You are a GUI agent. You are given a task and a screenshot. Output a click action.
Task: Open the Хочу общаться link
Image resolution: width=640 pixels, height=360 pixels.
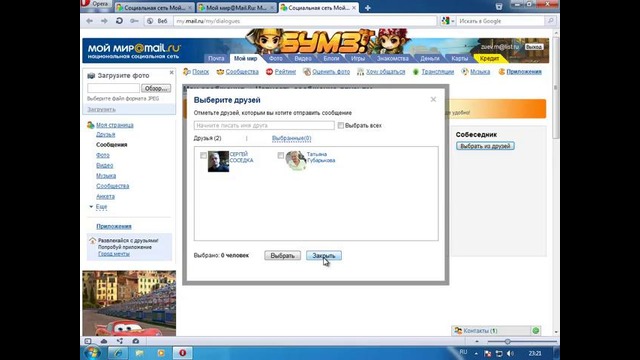click(x=385, y=72)
